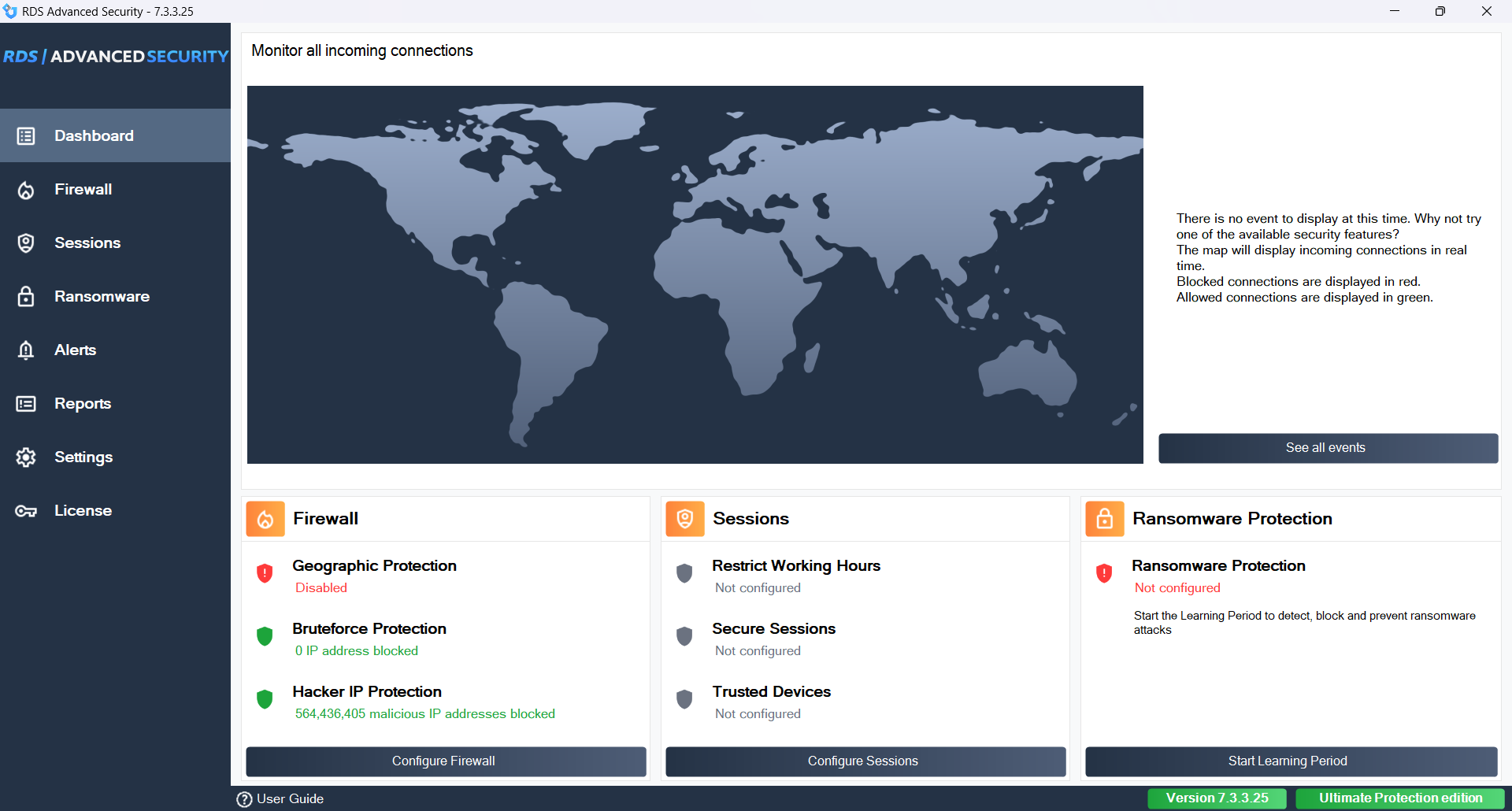
Task: Click 564,436,405 malicious IP addresses blocked text
Action: tap(425, 714)
